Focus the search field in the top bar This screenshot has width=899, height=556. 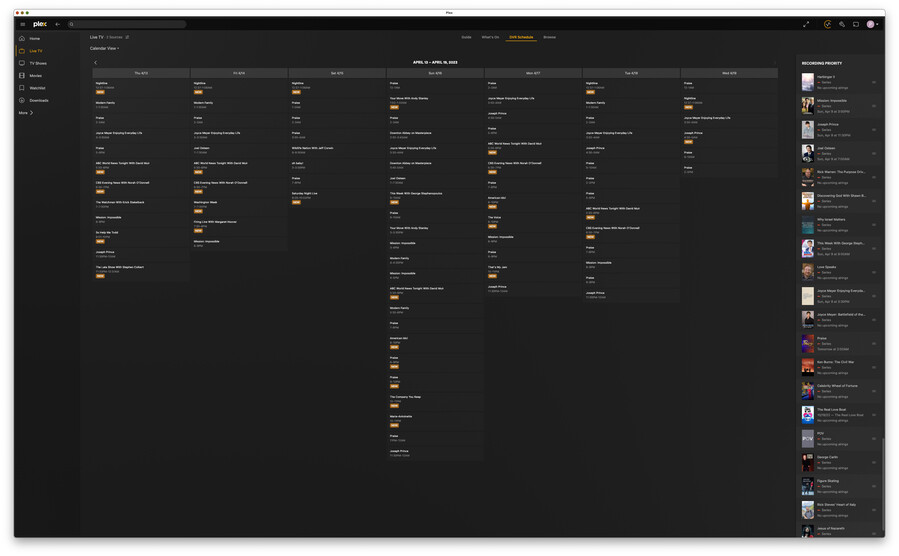[127, 24]
